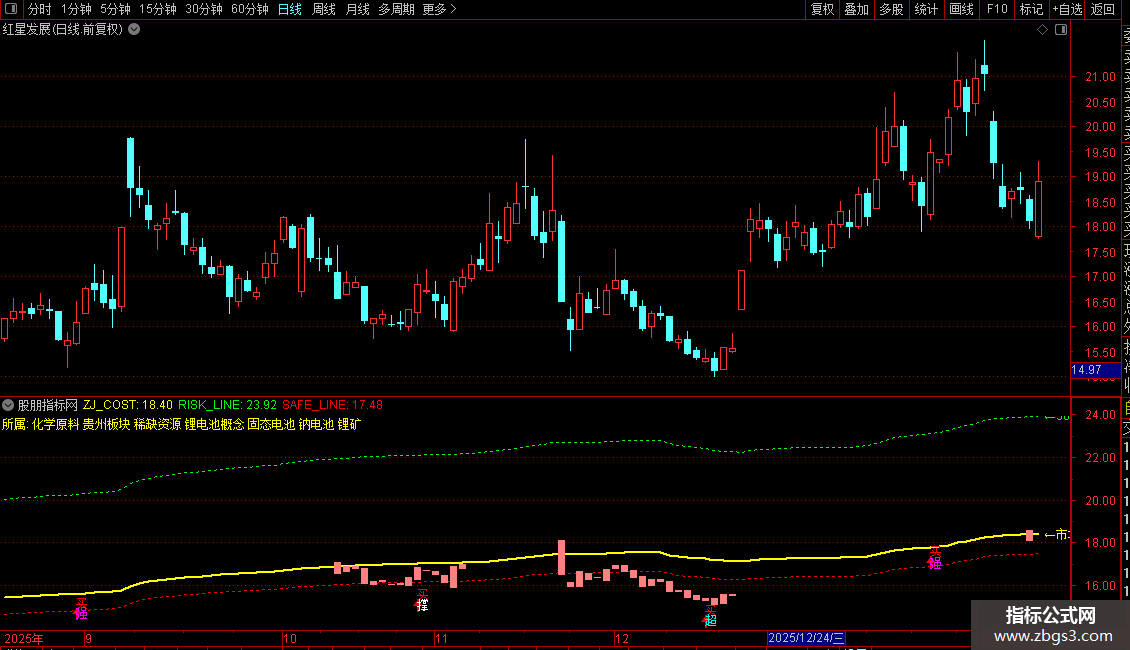Click the 股朋指标网 indicator name

point(48,405)
